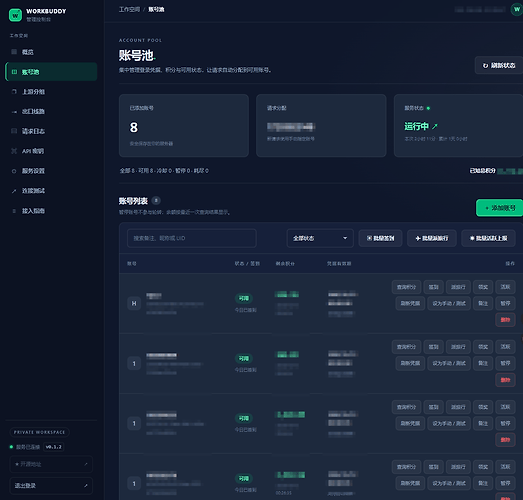523x500 pixels.
Task: Open the 运行中 service status link
Action: (421, 126)
